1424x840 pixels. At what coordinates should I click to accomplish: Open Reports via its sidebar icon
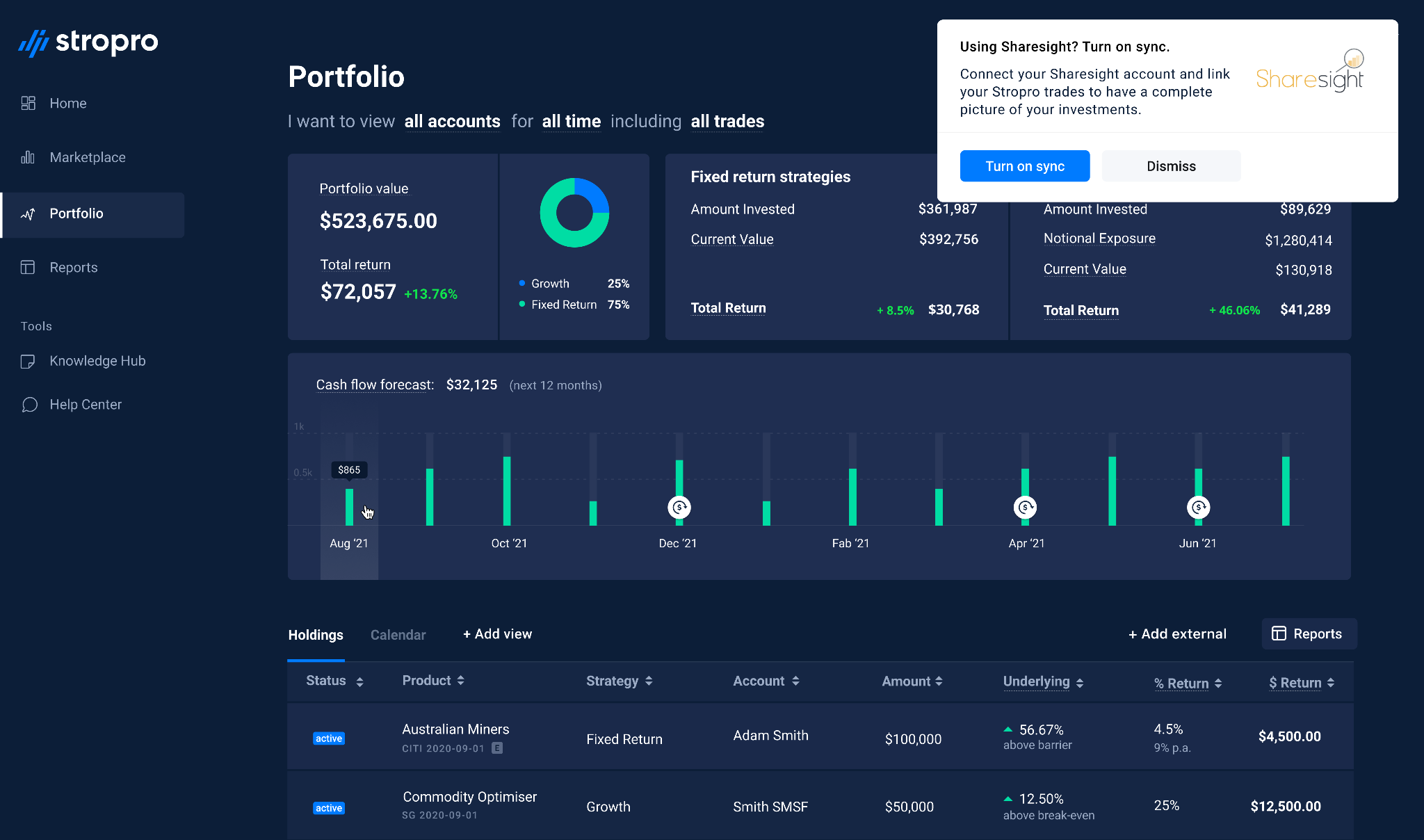click(29, 267)
